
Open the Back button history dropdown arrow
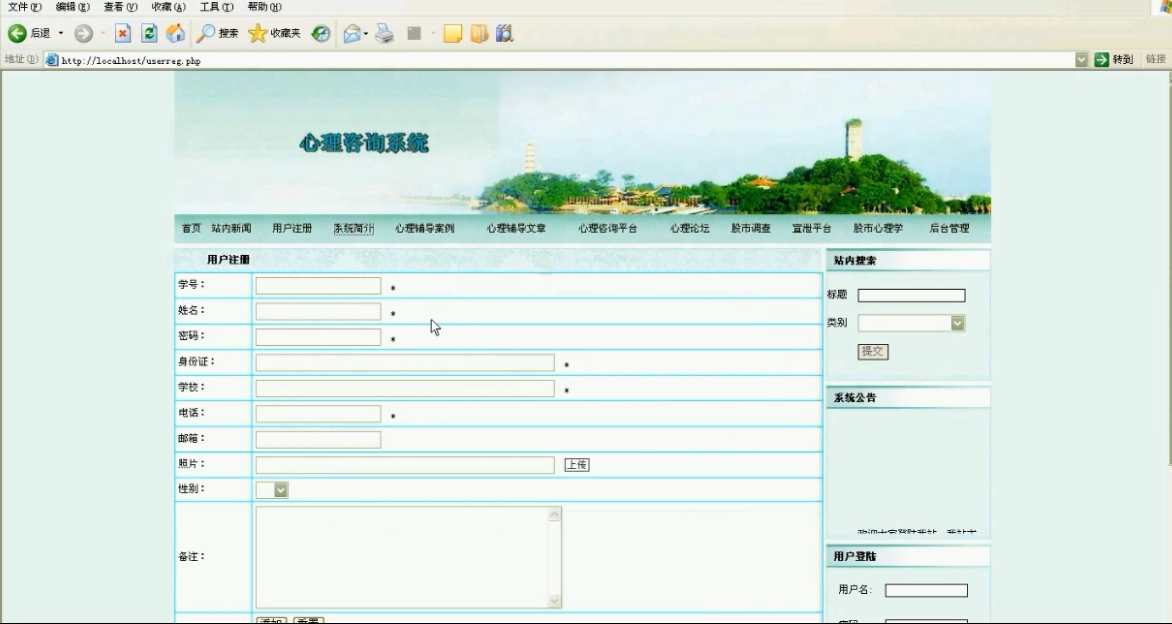pos(61,33)
